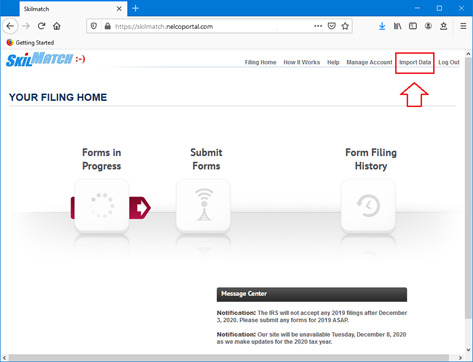
Task: View site info via the padlock icon
Action: pyautogui.click(x=107, y=26)
